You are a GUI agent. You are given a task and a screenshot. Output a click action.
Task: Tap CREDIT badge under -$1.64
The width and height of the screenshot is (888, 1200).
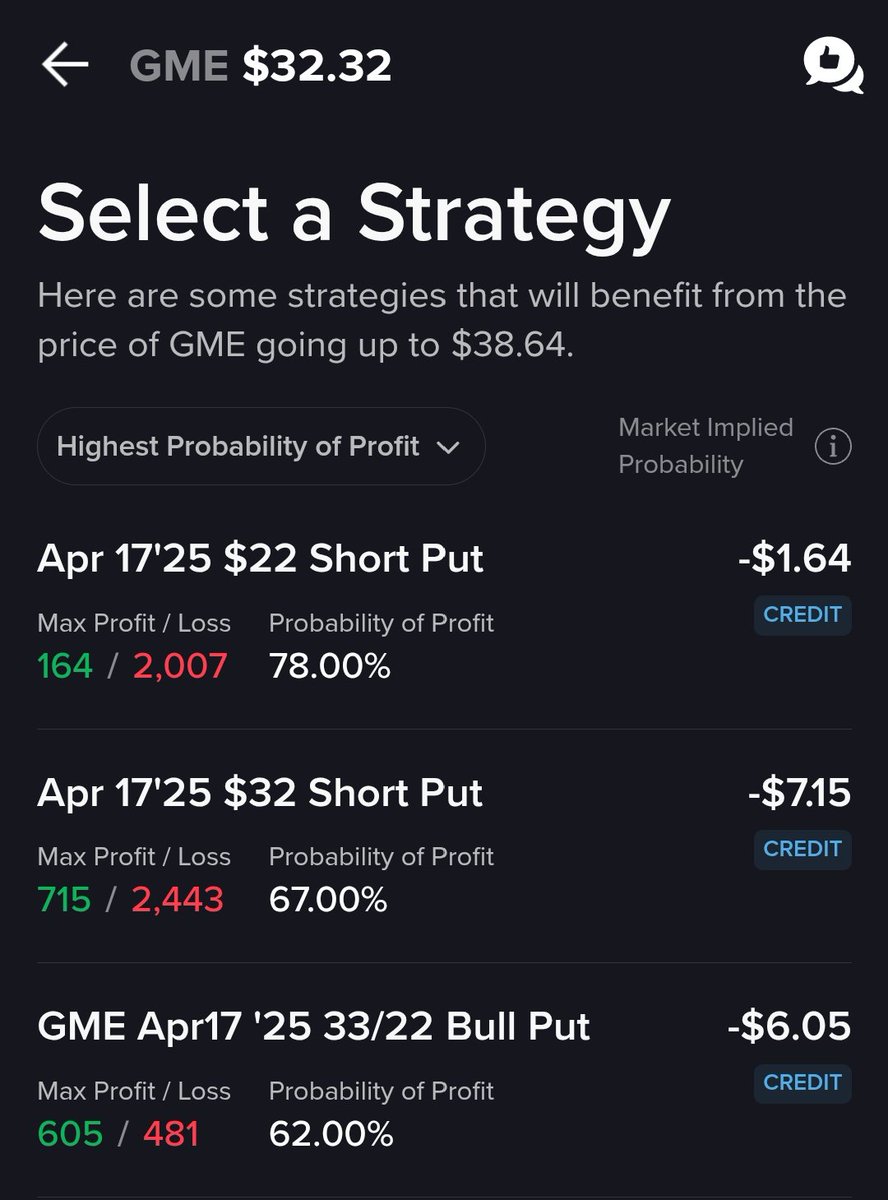point(803,615)
